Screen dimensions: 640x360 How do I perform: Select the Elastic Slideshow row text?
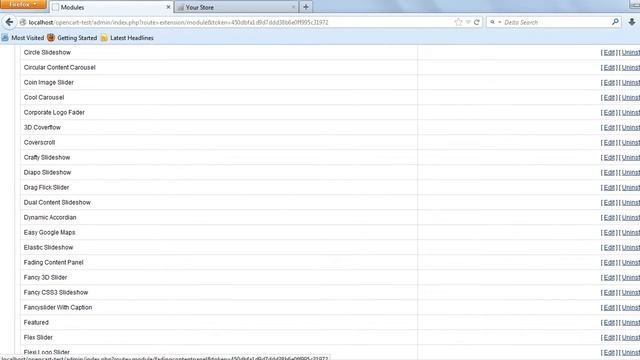[48, 248]
